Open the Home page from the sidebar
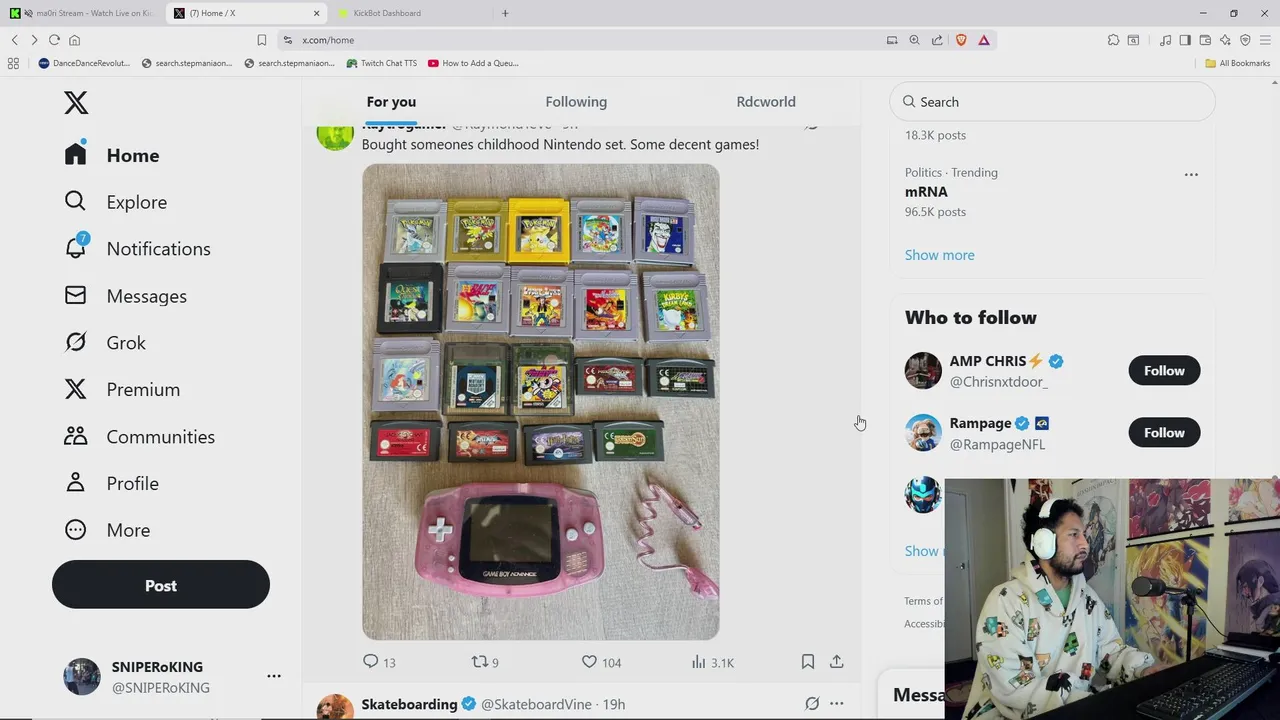1280x720 pixels. tap(112, 155)
